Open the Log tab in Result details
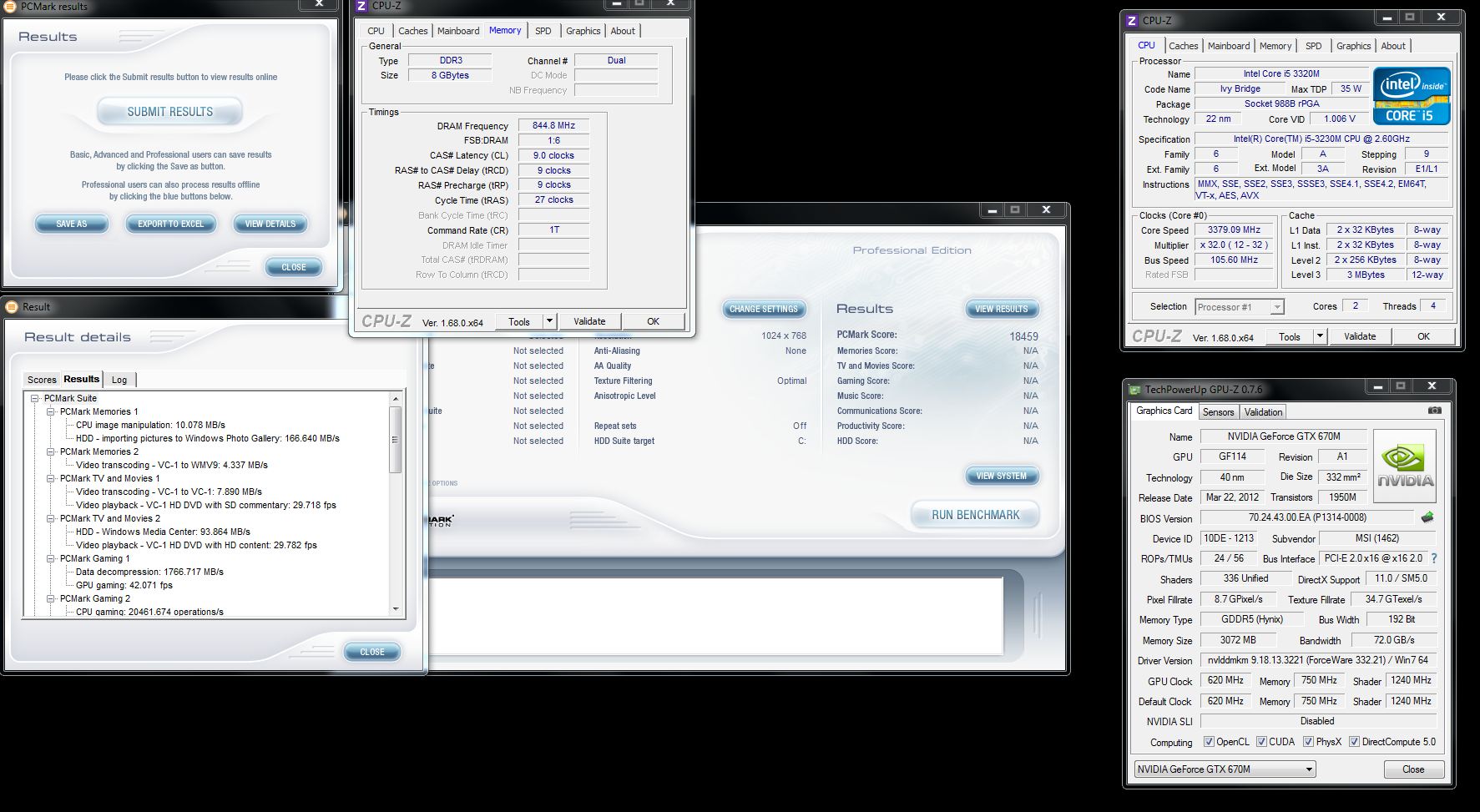 (119, 380)
